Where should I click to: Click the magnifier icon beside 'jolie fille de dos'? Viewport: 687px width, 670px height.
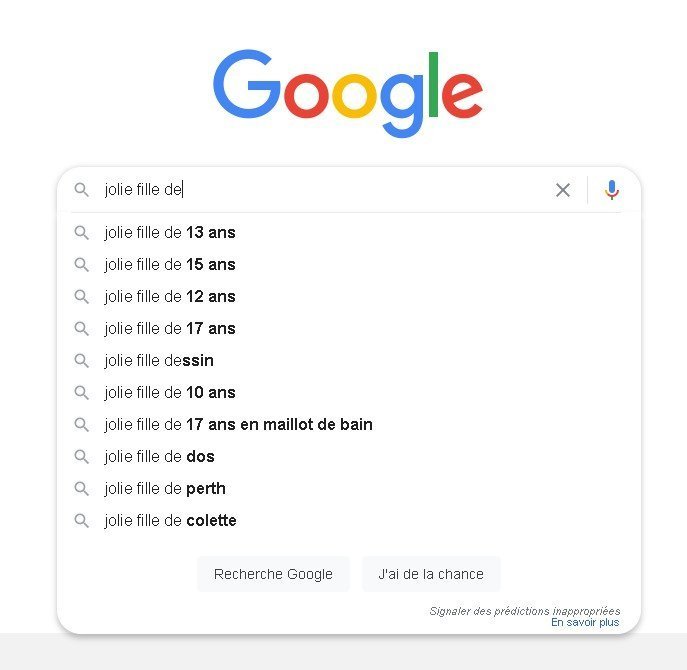[x=82, y=456]
